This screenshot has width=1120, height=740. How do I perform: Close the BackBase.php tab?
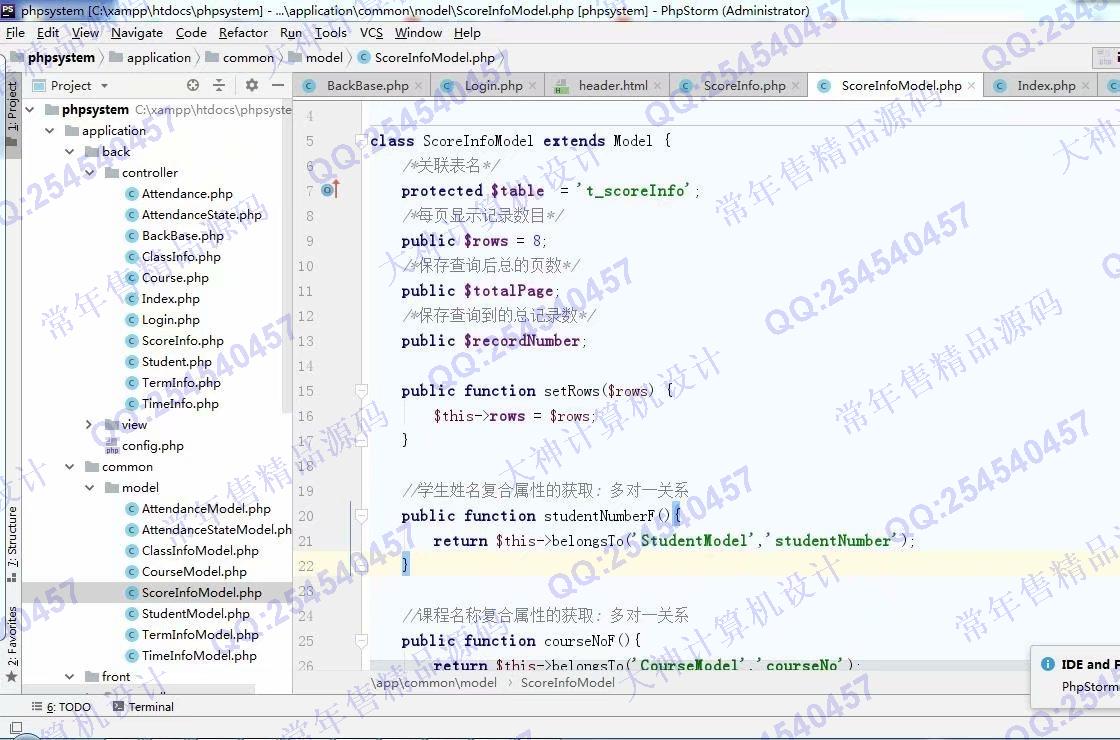coord(419,86)
